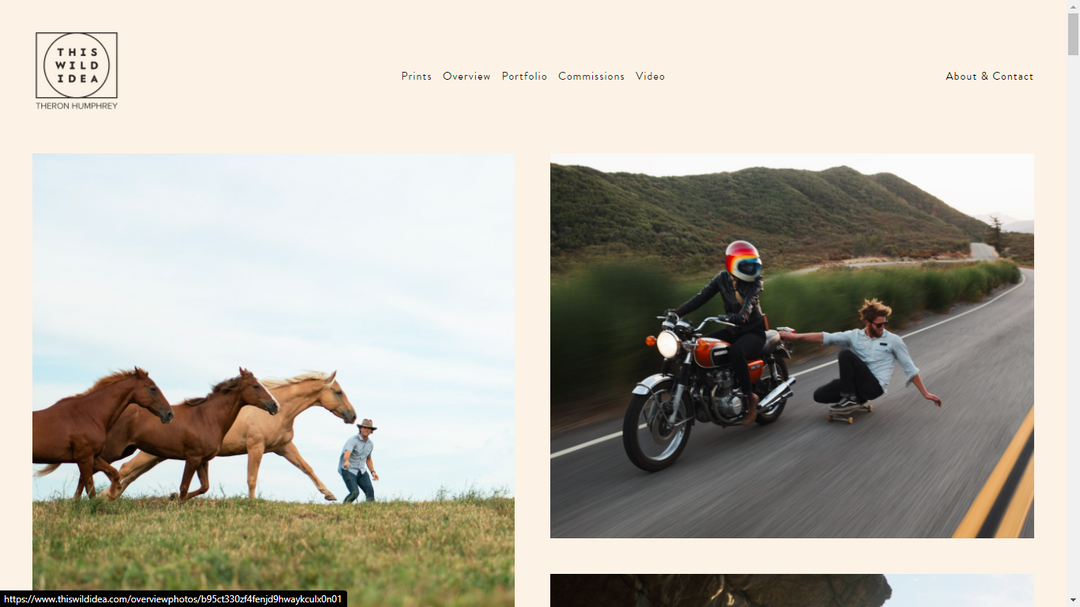Viewport: 1080px width, 607px height.
Task: Open the horses running photo
Action: 273,380
